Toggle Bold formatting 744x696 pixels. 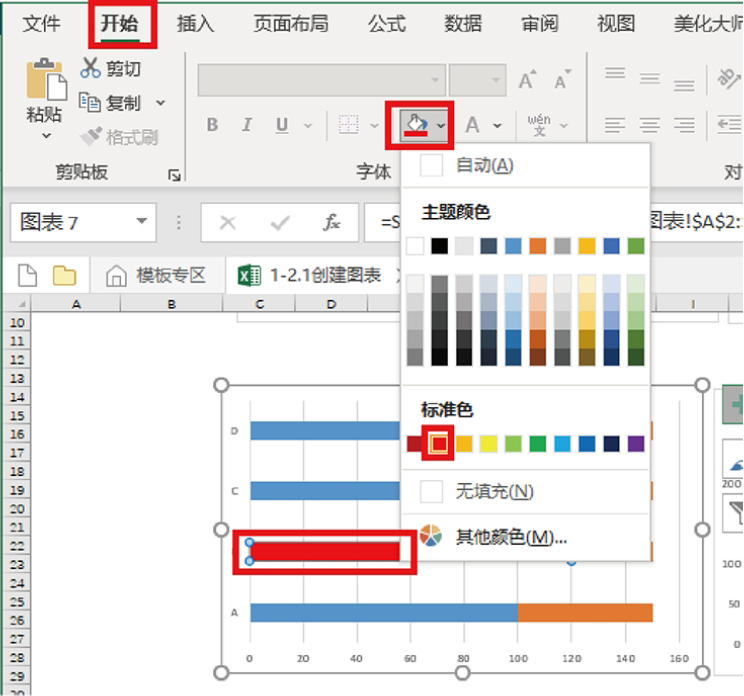212,125
